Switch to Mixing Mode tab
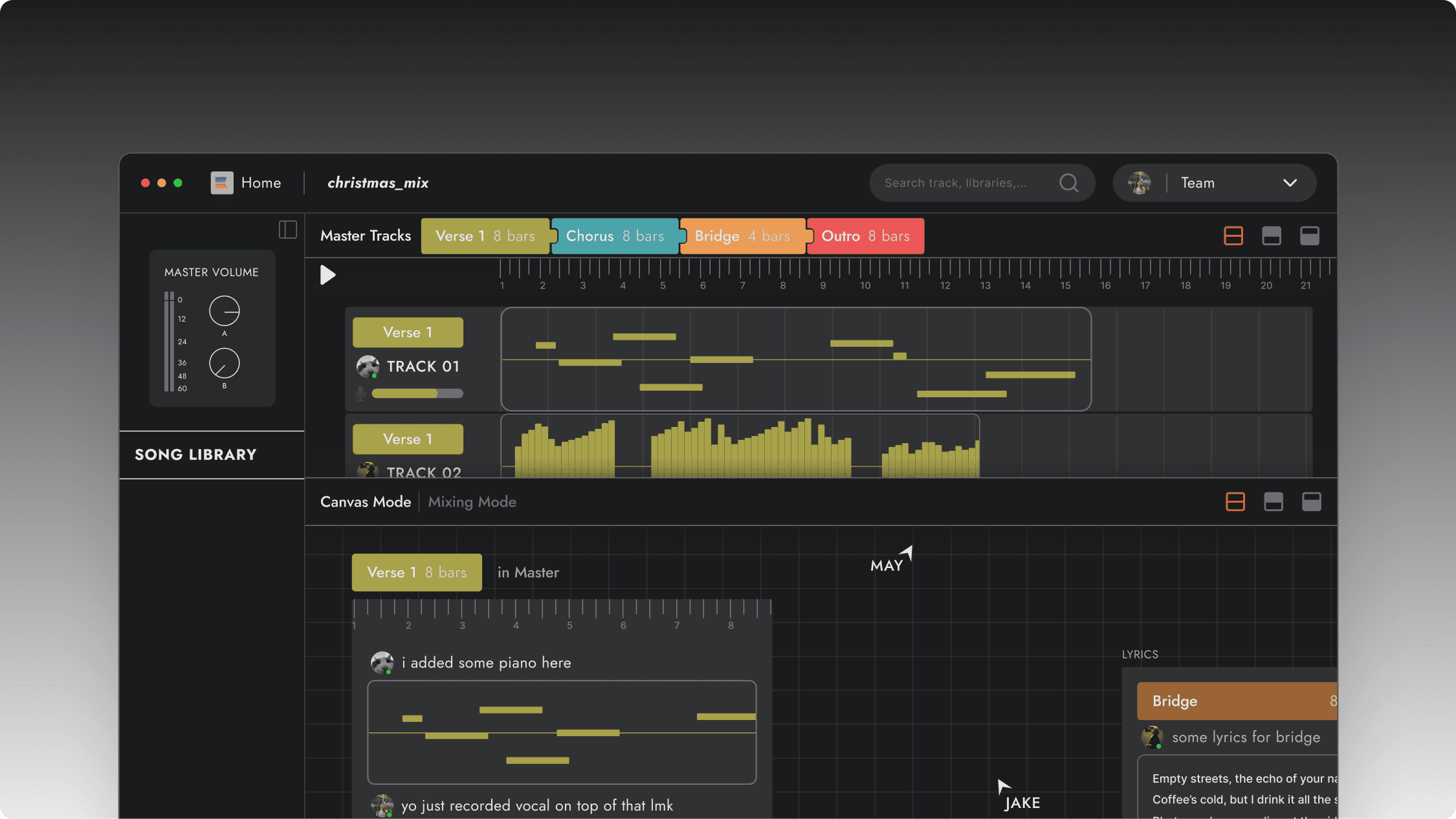 [x=472, y=502]
